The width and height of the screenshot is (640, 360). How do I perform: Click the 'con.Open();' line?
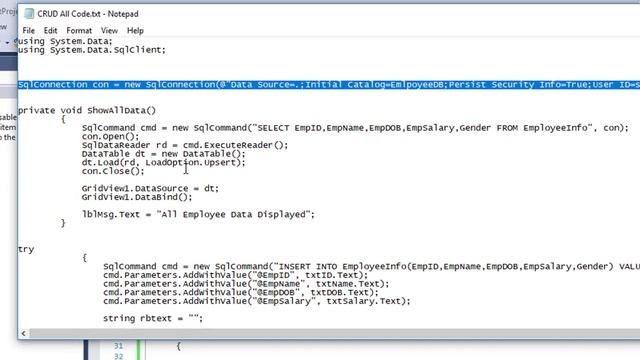pyautogui.click(x=110, y=136)
